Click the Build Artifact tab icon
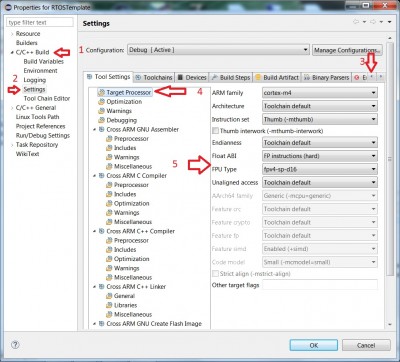The image size is (400, 362). coord(258,78)
